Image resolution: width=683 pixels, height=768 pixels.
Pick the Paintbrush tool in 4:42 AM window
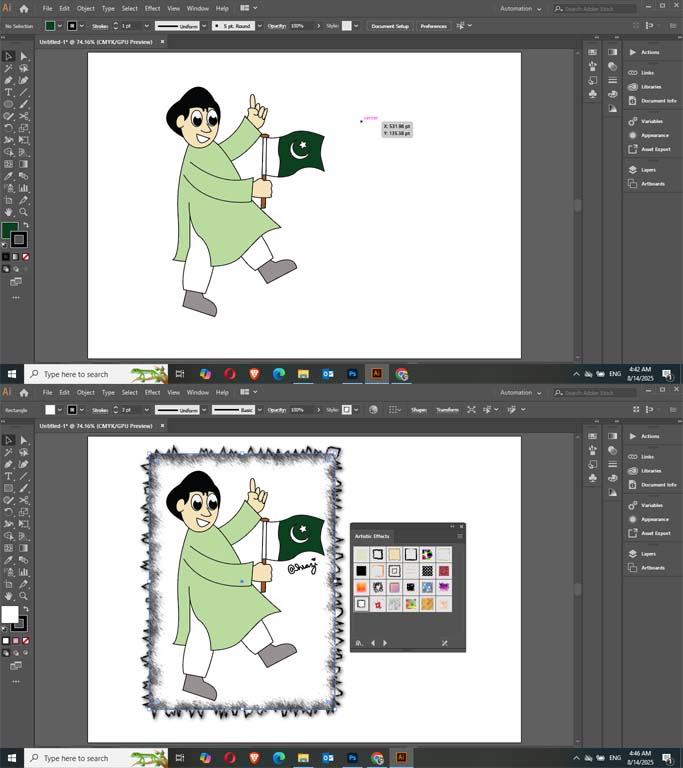pos(24,104)
